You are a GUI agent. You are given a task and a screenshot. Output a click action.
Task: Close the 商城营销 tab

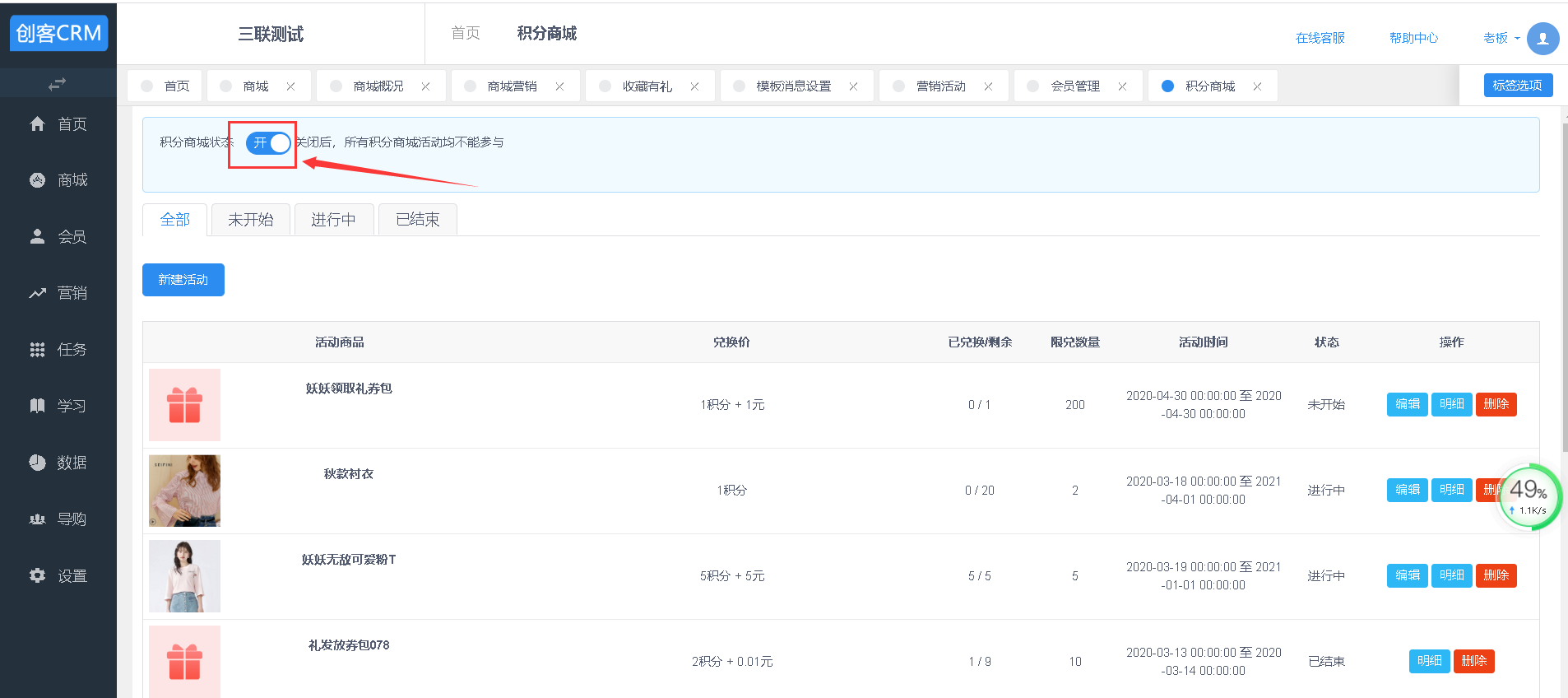(x=559, y=86)
